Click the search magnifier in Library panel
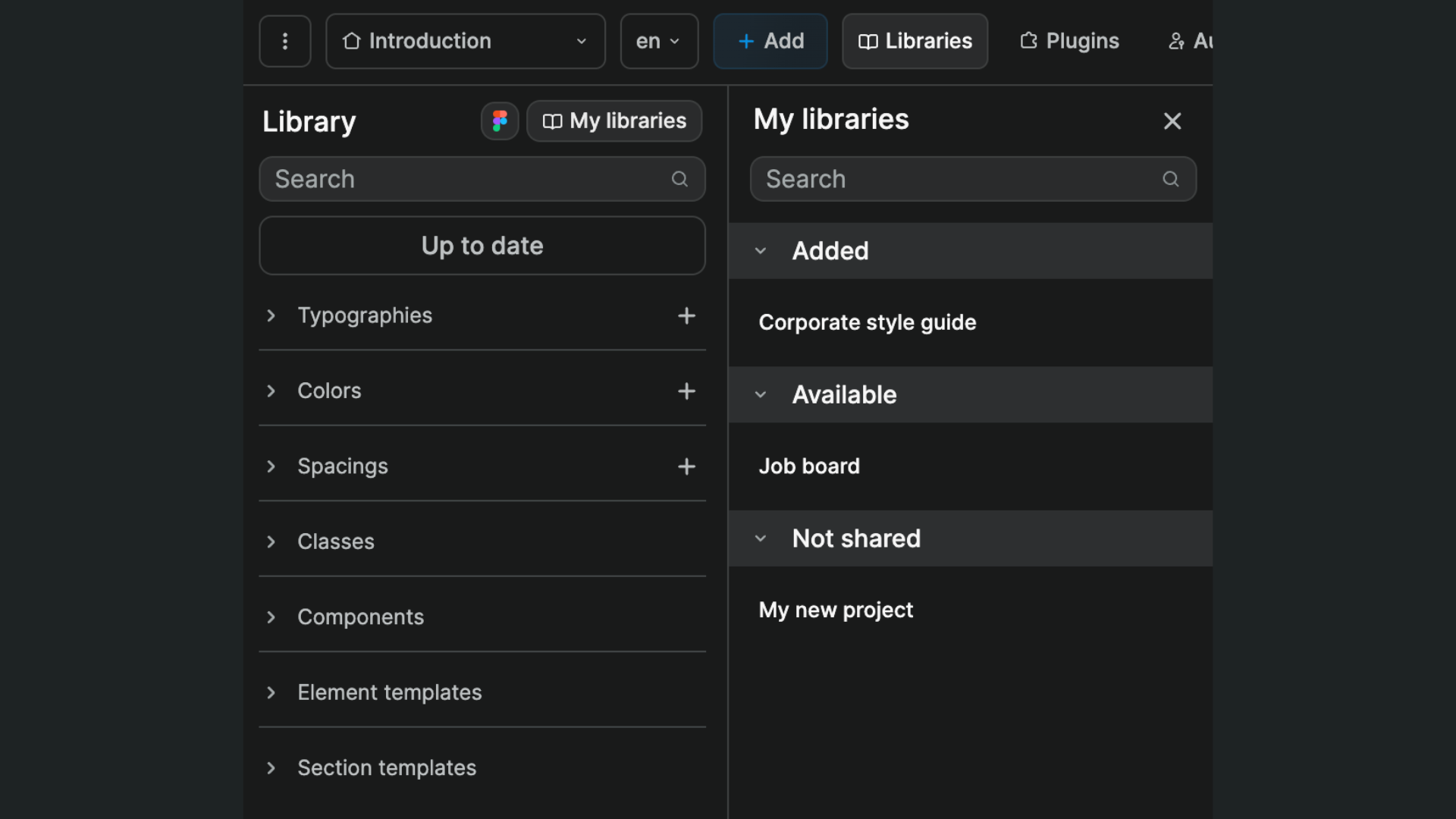1456x819 pixels. [679, 179]
